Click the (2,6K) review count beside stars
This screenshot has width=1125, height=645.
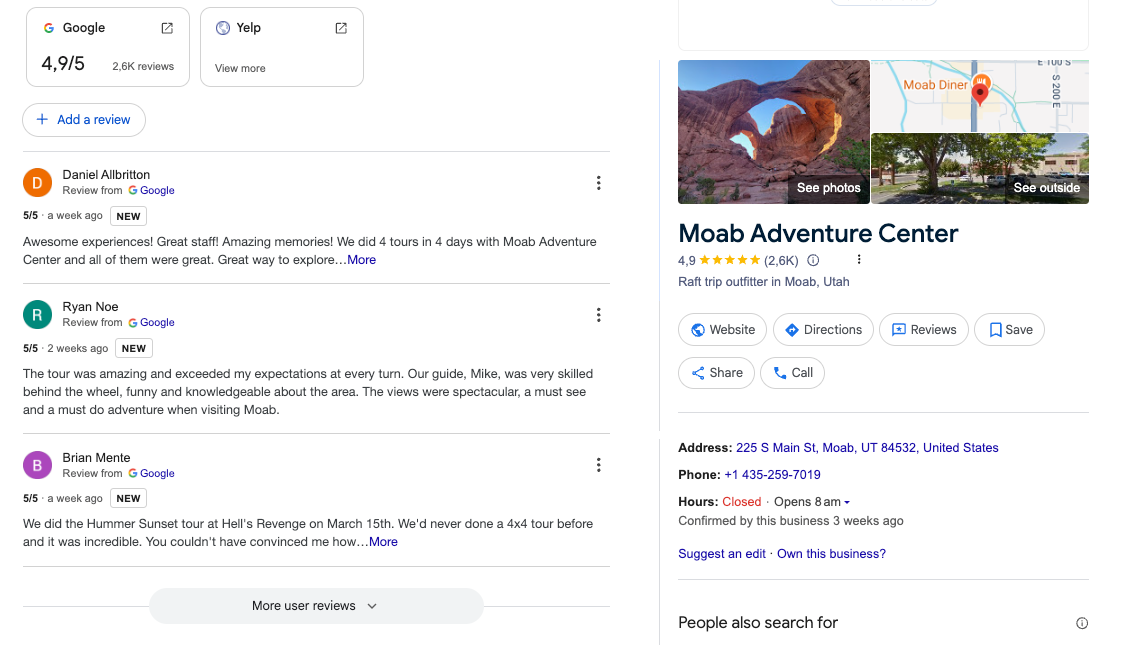pos(781,260)
